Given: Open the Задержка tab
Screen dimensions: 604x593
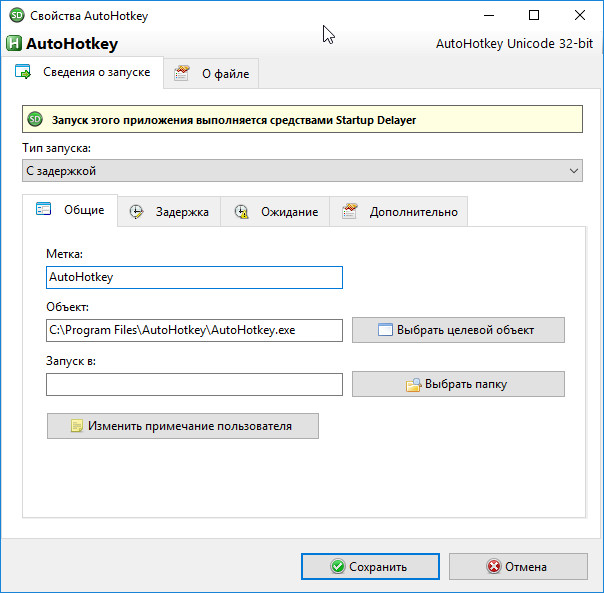Looking at the screenshot, I should tap(169, 212).
